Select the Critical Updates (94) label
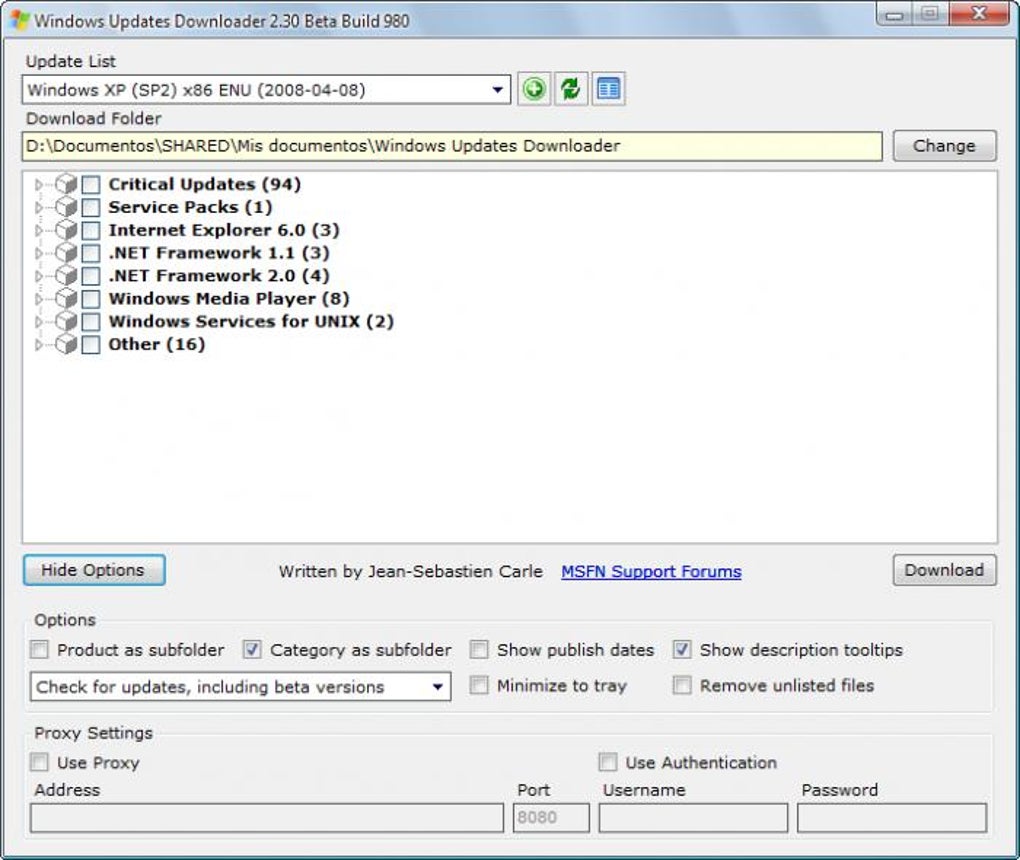This screenshot has width=1020, height=860. point(204,184)
